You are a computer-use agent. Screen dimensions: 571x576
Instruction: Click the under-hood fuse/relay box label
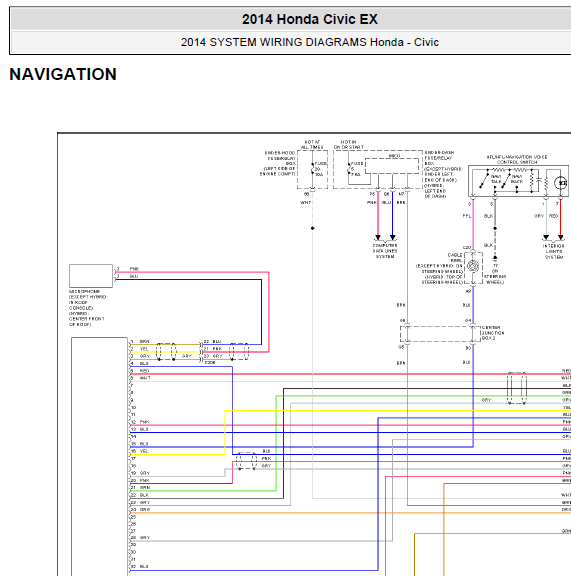pyautogui.click(x=278, y=163)
